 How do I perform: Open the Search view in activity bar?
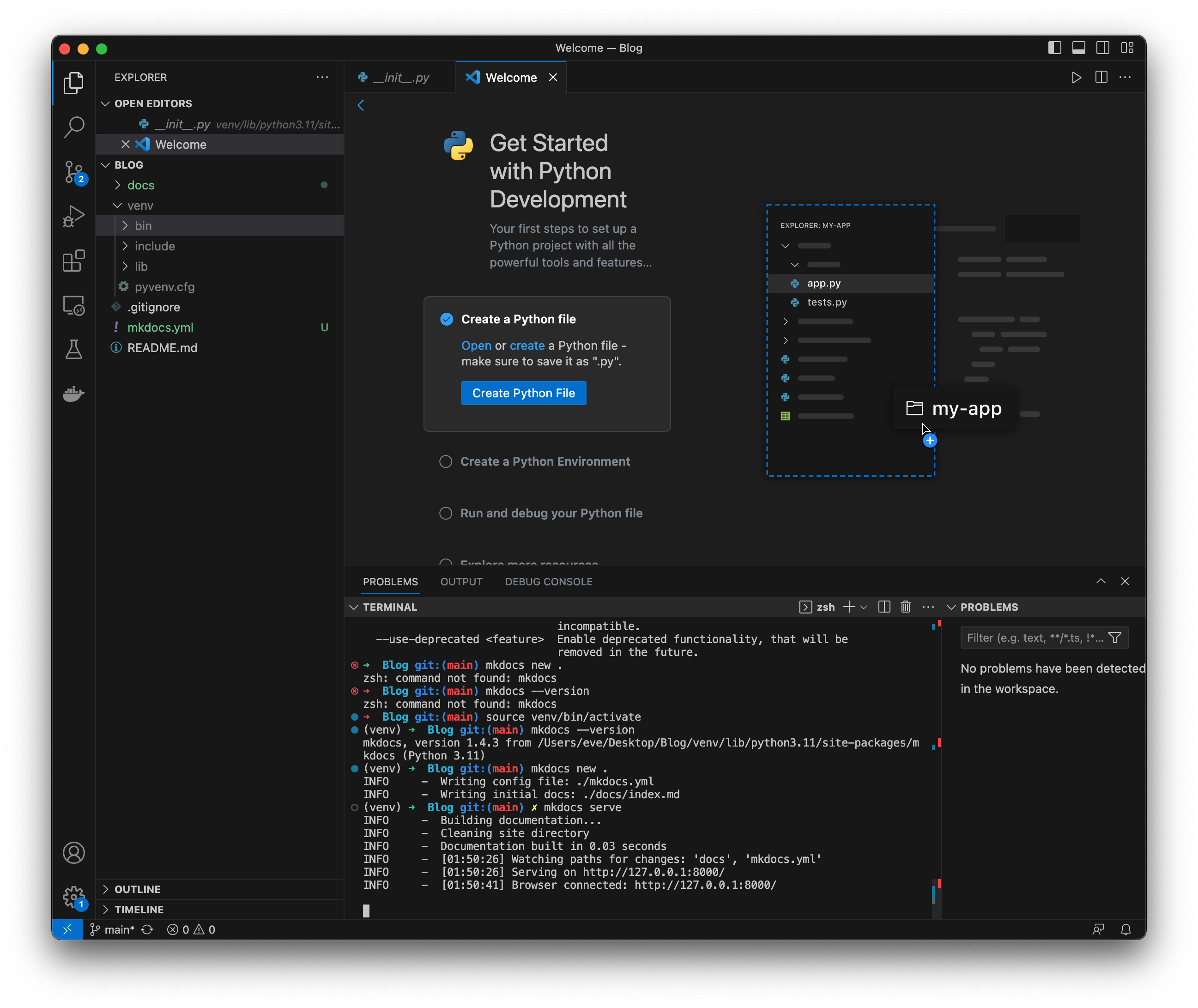coord(73,127)
